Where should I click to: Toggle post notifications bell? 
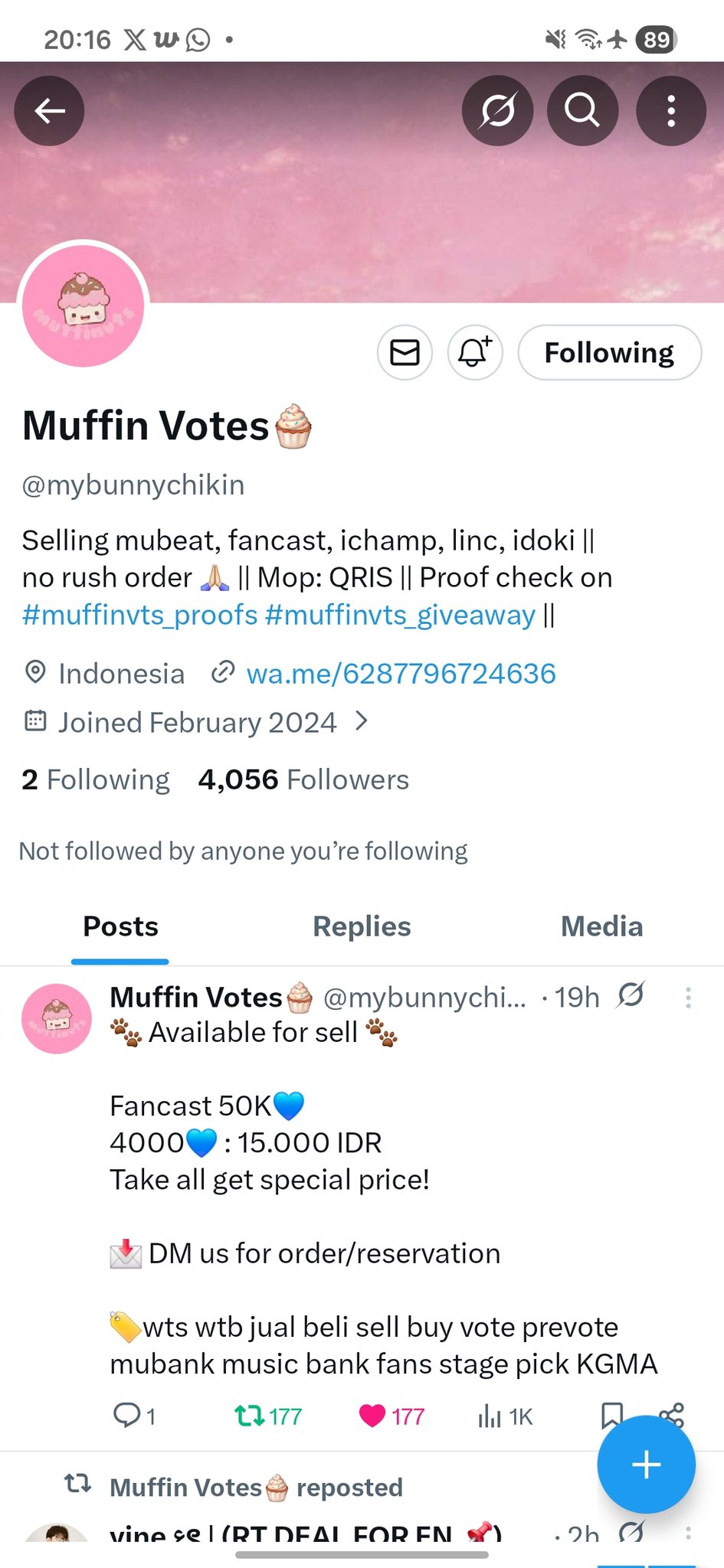475,353
